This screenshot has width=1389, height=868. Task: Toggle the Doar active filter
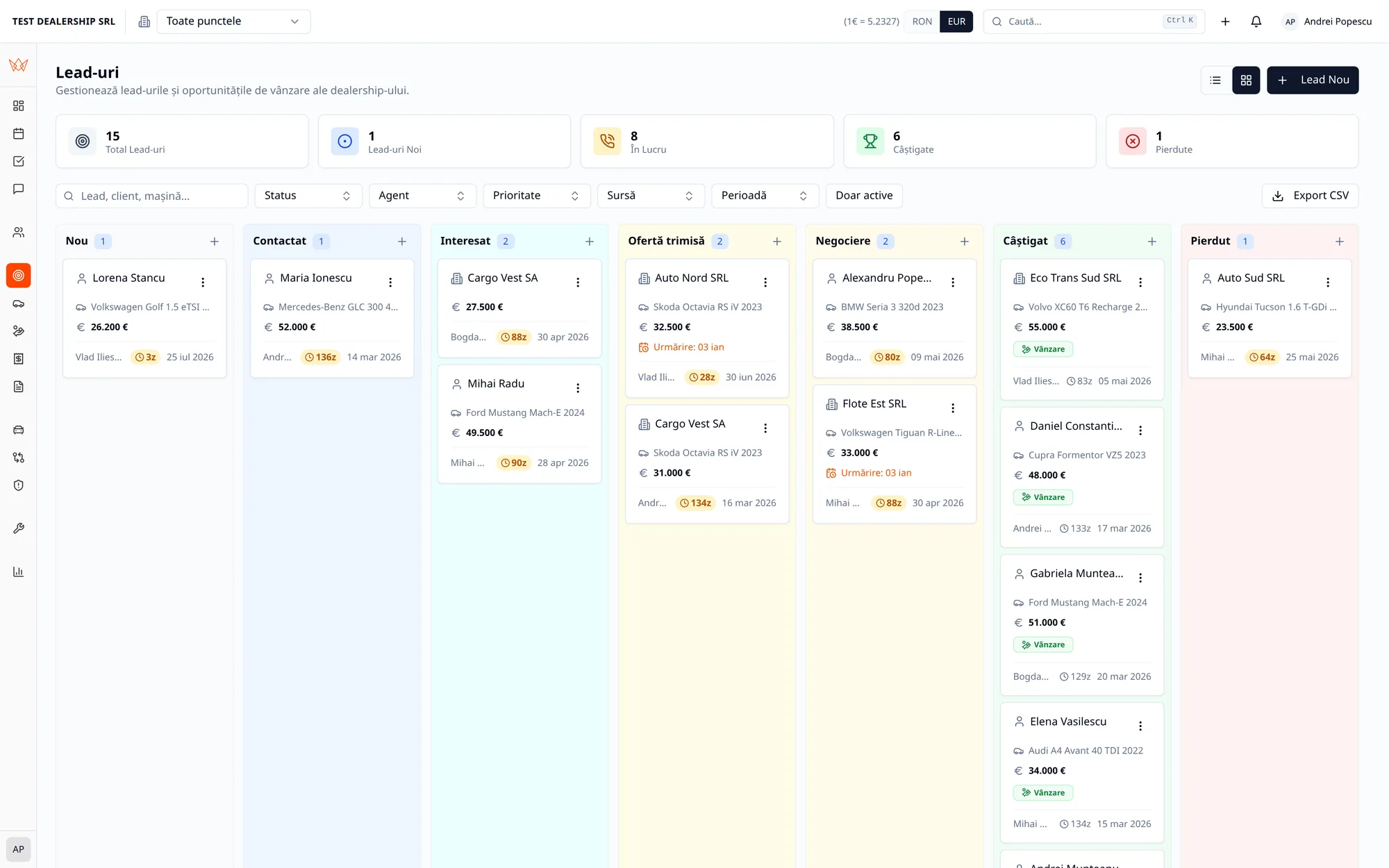click(x=864, y=196)
